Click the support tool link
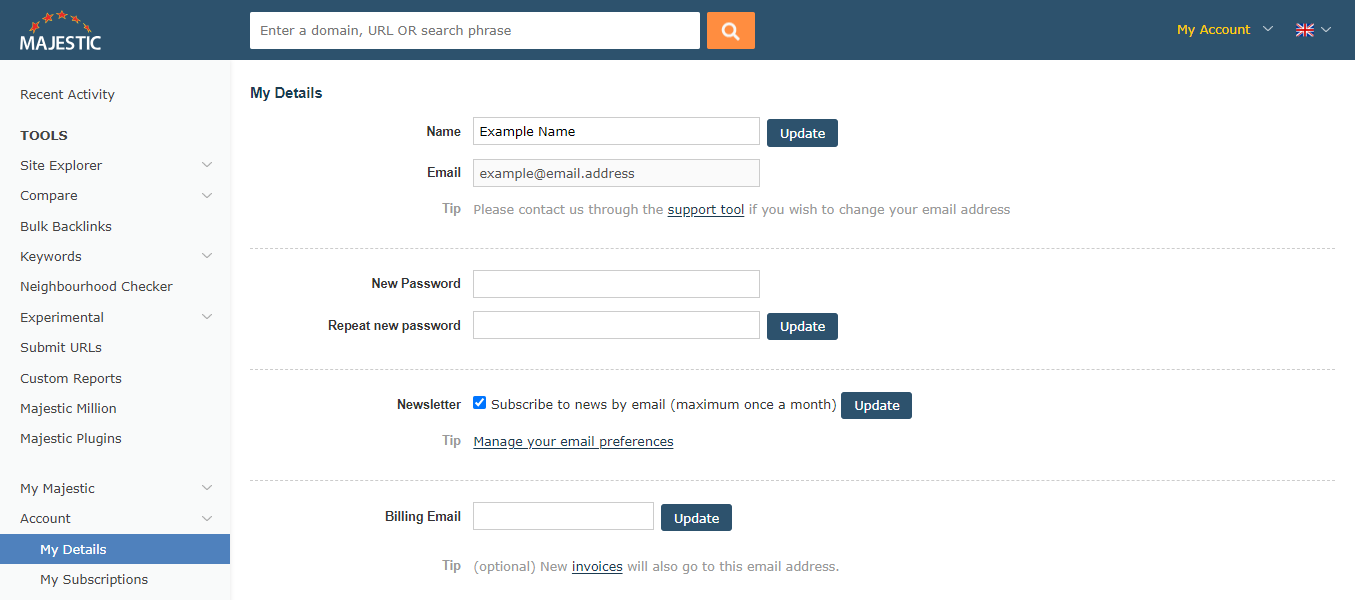This screenshot has height=600, width=1355. [x=706, y=209]
